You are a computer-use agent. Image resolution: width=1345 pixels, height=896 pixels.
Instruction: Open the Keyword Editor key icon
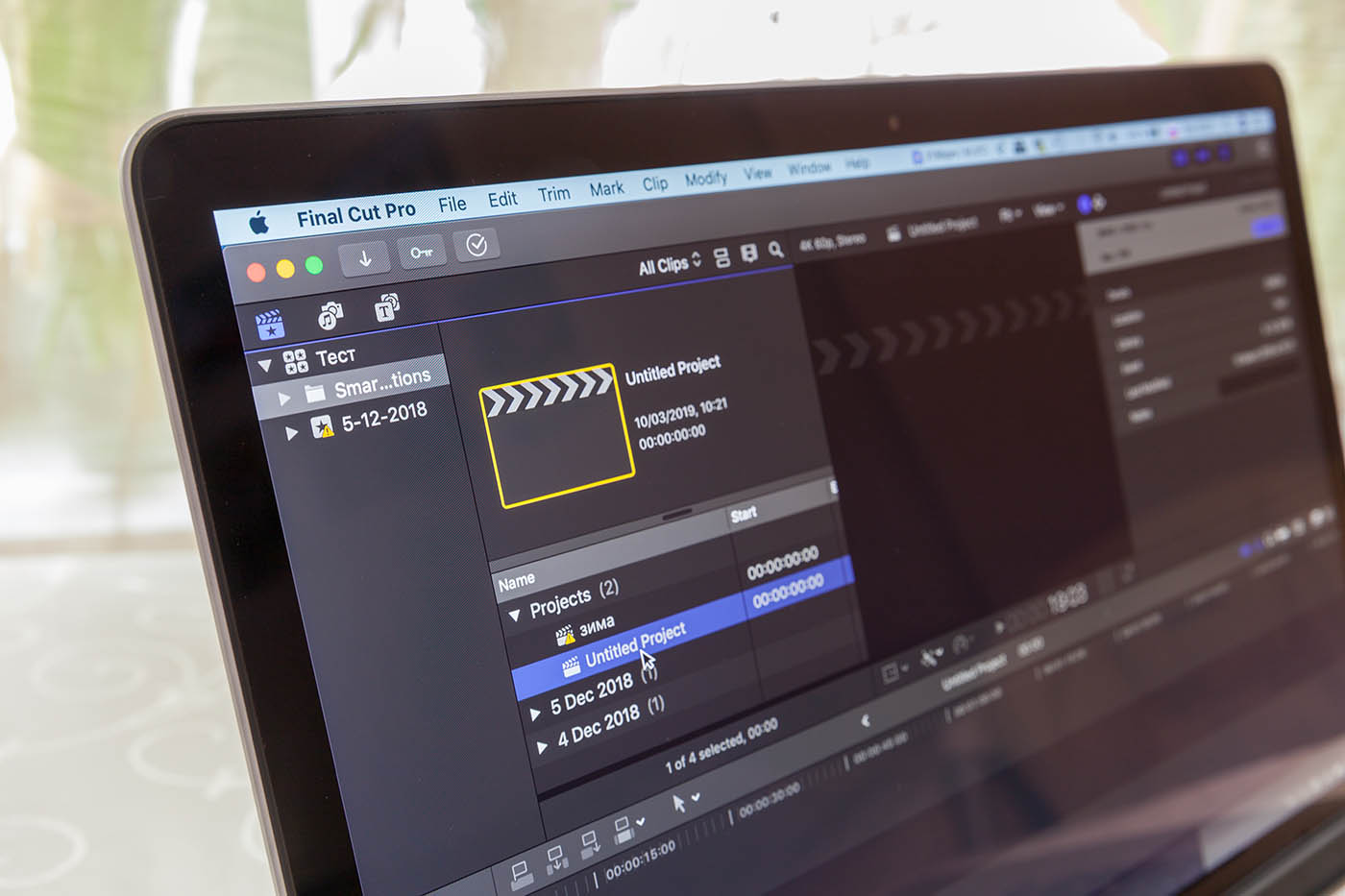coord(423,251)
